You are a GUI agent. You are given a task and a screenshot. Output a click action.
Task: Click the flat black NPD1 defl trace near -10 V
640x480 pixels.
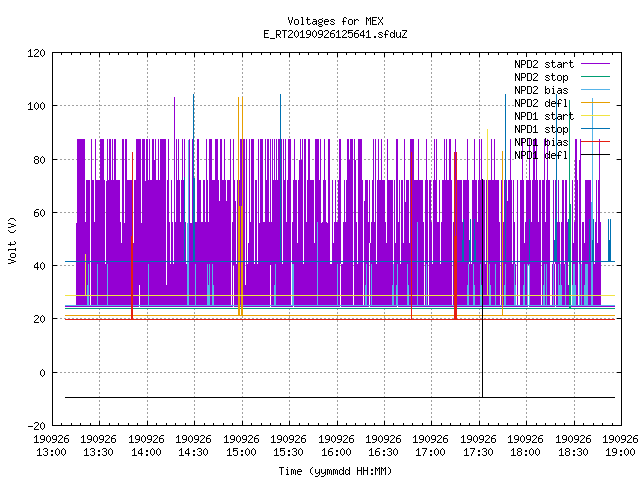click(x=340, y=397)
